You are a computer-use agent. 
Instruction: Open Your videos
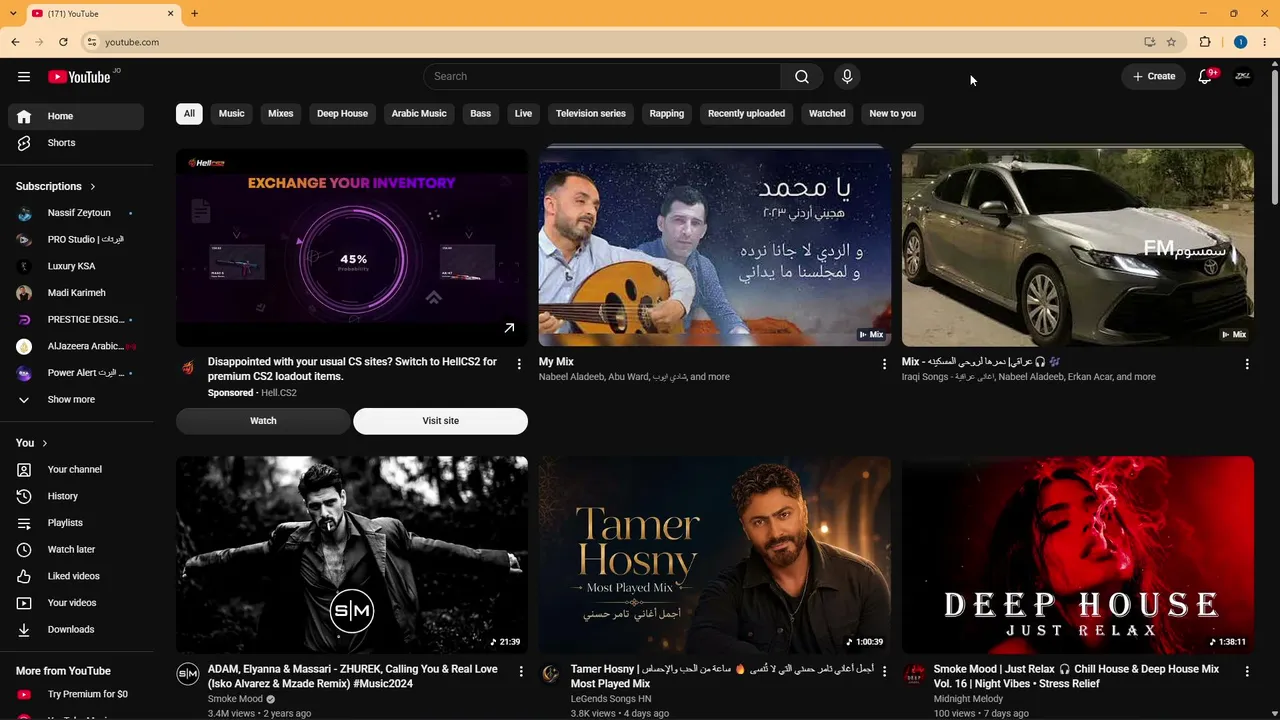(76, 603)
